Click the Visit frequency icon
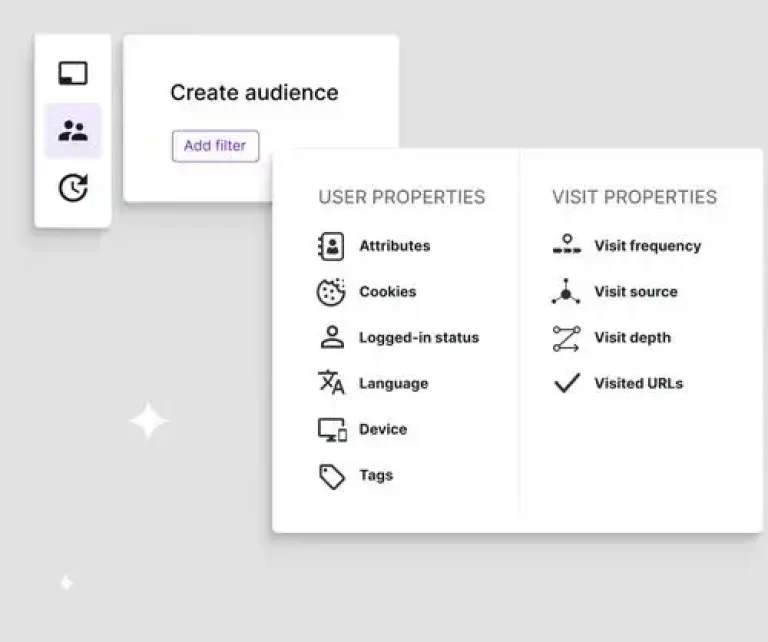Viewport: 768px width, 642px height. (x=566, y=246)
